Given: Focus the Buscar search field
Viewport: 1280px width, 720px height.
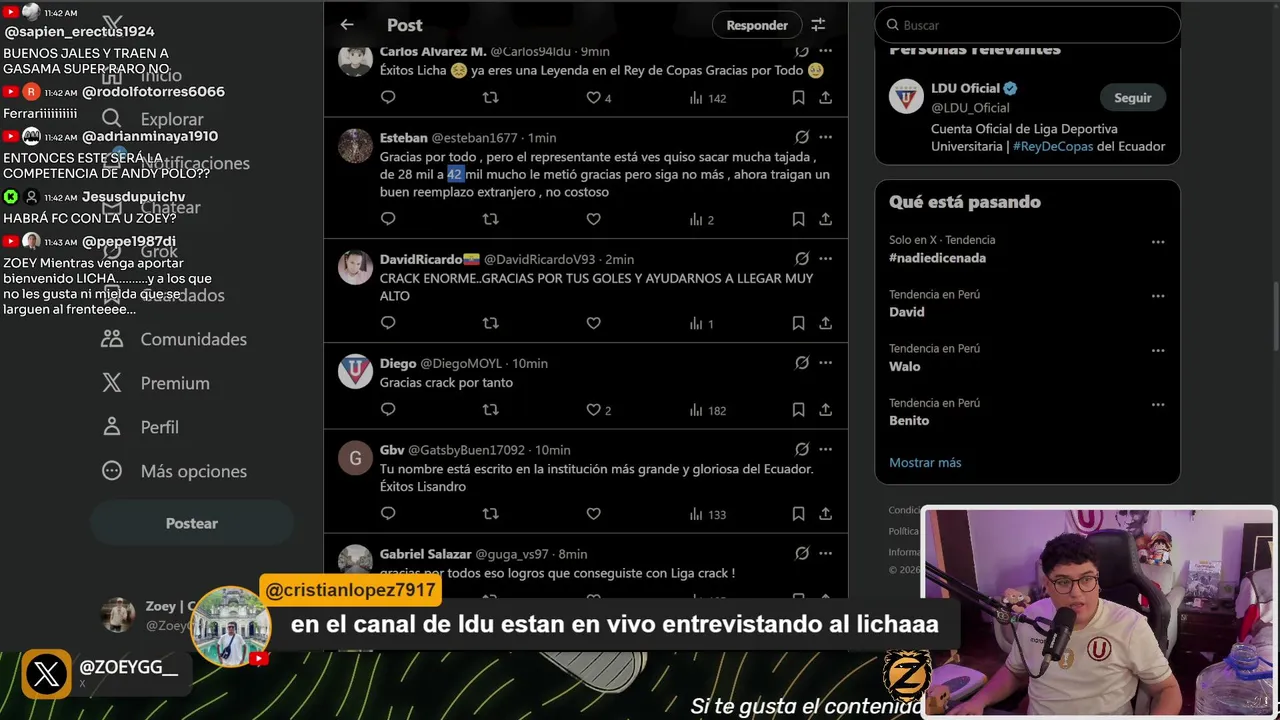Looking at the screenshot, I should tap(1028, 25).
